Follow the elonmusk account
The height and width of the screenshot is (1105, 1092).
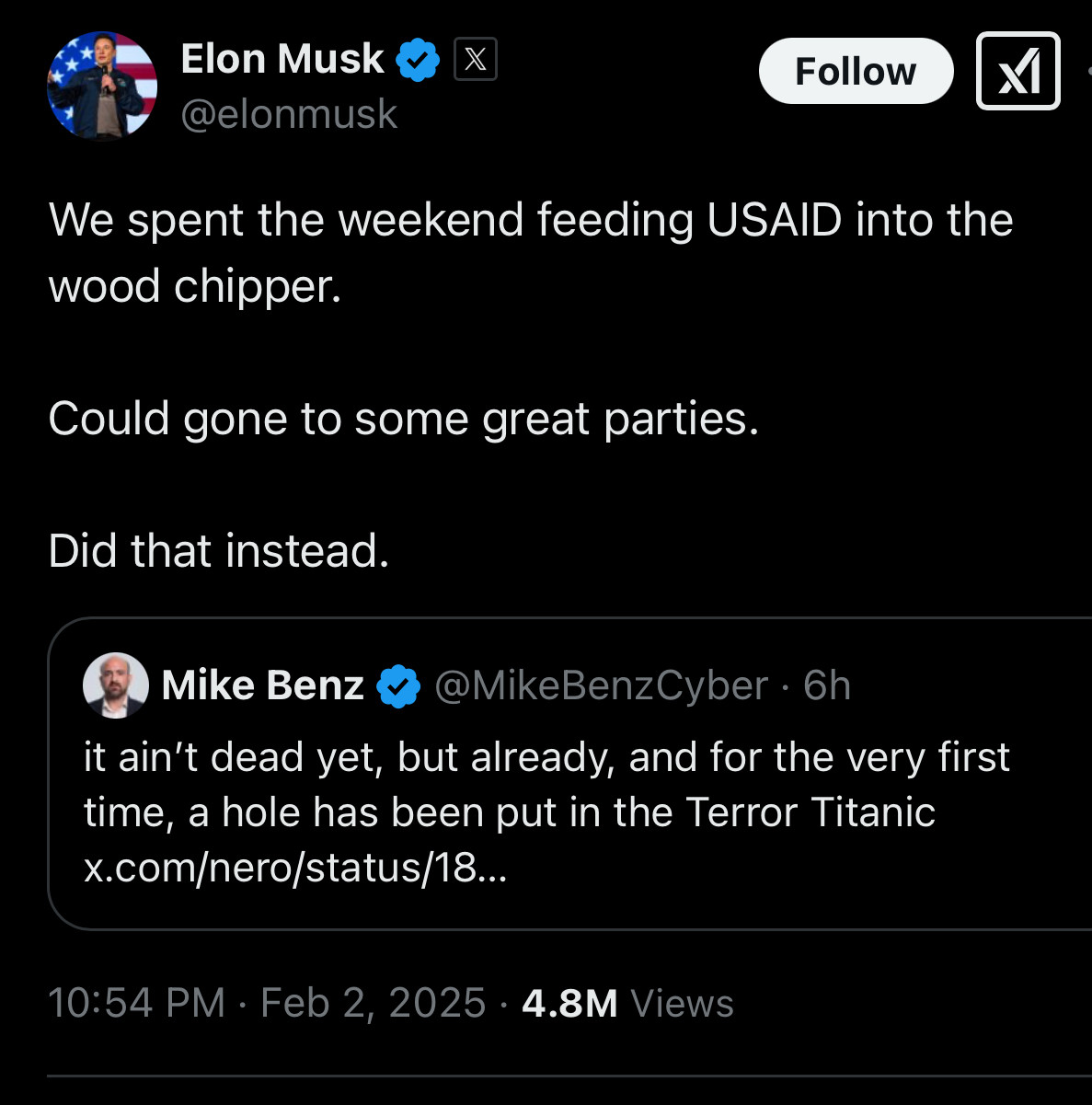[856, 71]
